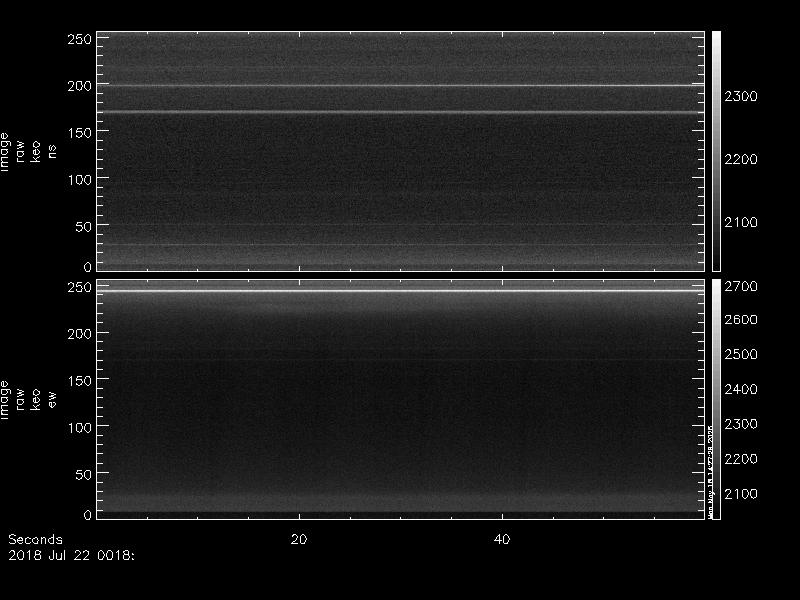Click the 250 tick label on ns keogram axis

[79, 39]
